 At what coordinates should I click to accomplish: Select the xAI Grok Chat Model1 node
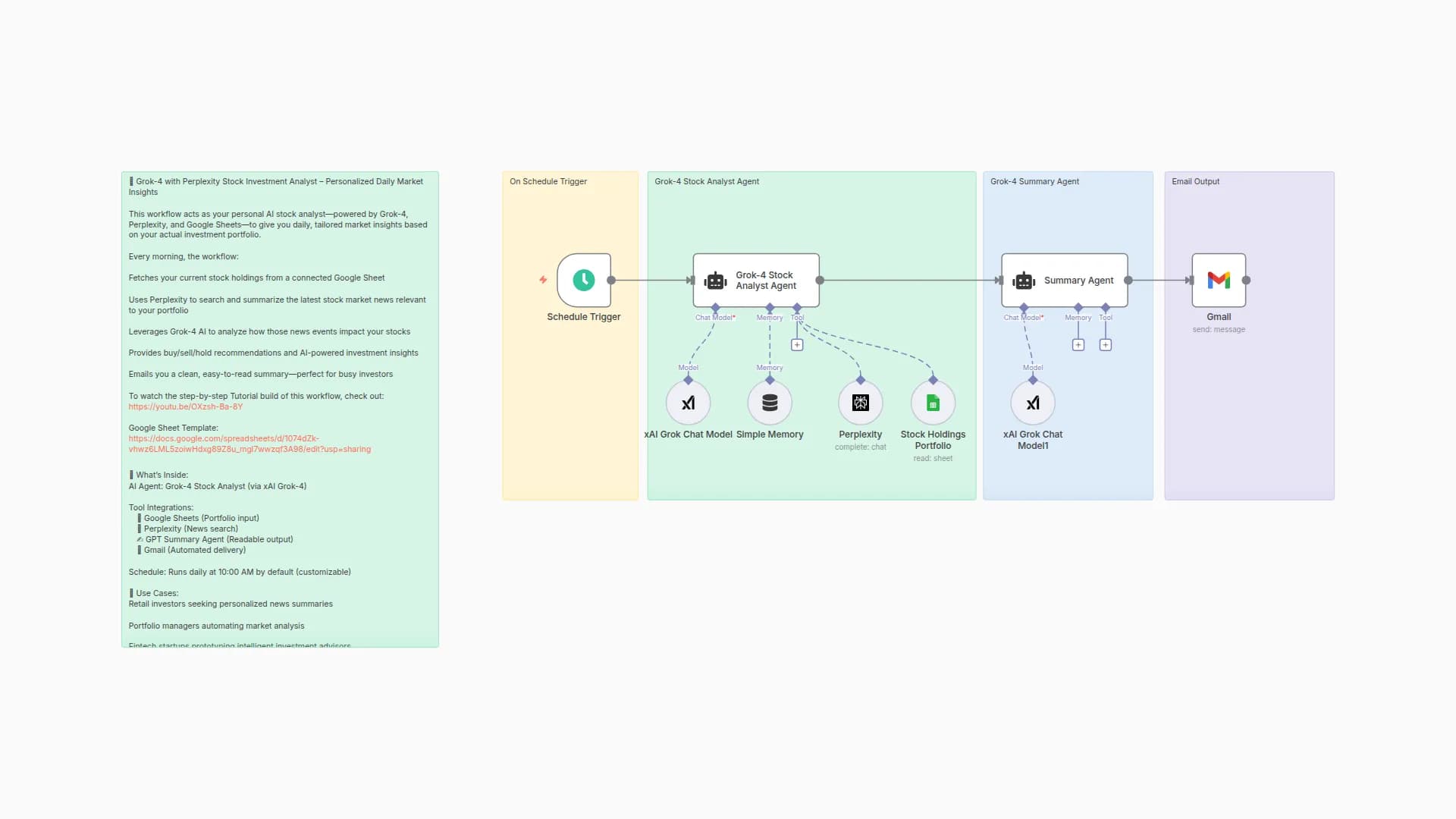[x=1032, y=403]
